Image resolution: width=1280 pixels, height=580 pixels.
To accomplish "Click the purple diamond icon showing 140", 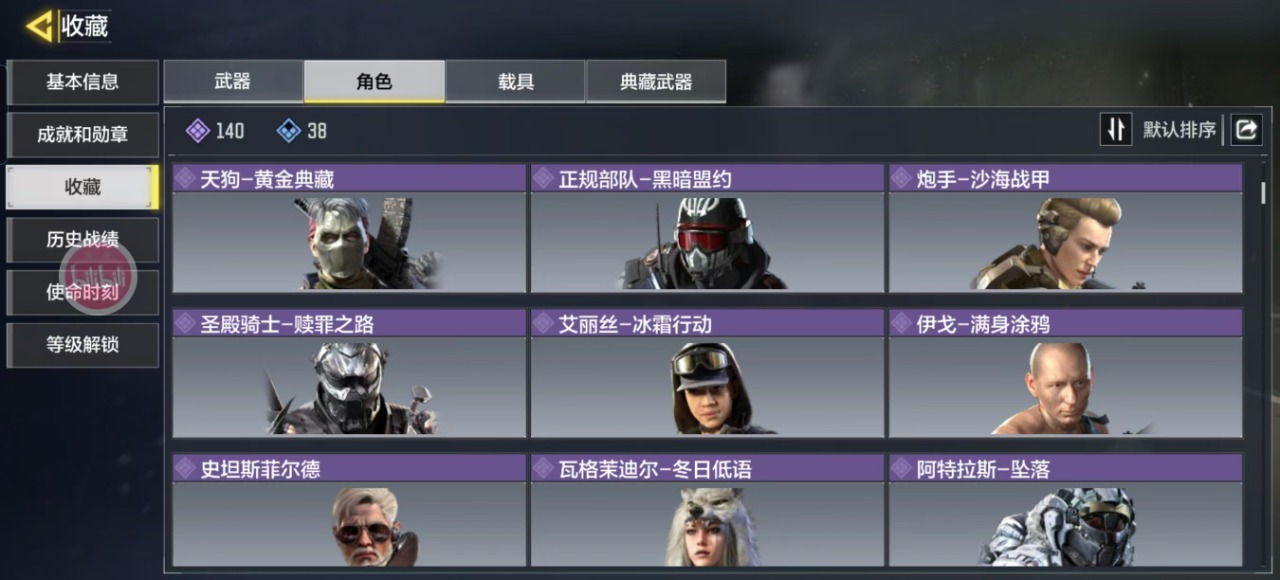I will point(198,130).
